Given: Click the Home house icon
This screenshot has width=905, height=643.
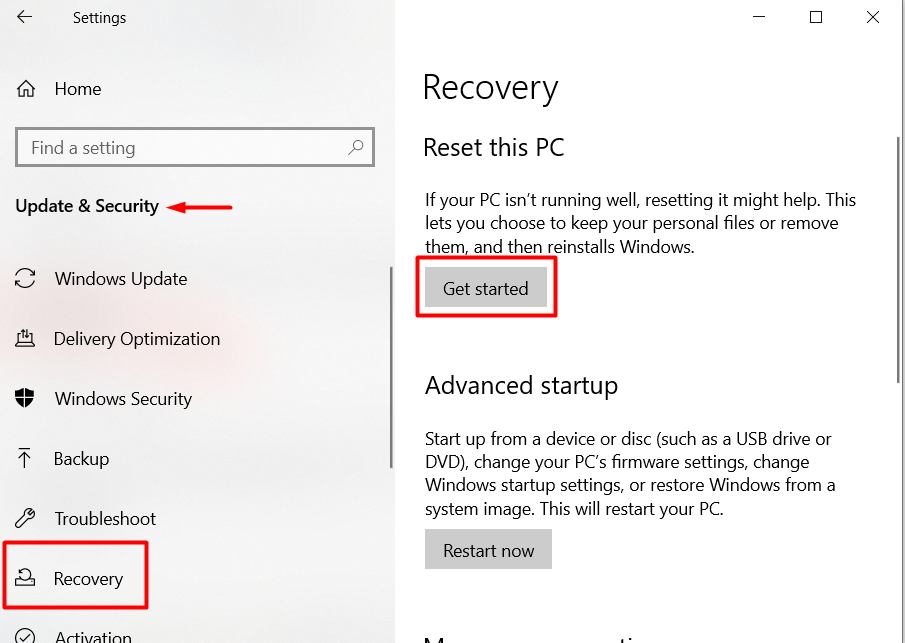Looking at the screenshot, I should click(27, 89).
